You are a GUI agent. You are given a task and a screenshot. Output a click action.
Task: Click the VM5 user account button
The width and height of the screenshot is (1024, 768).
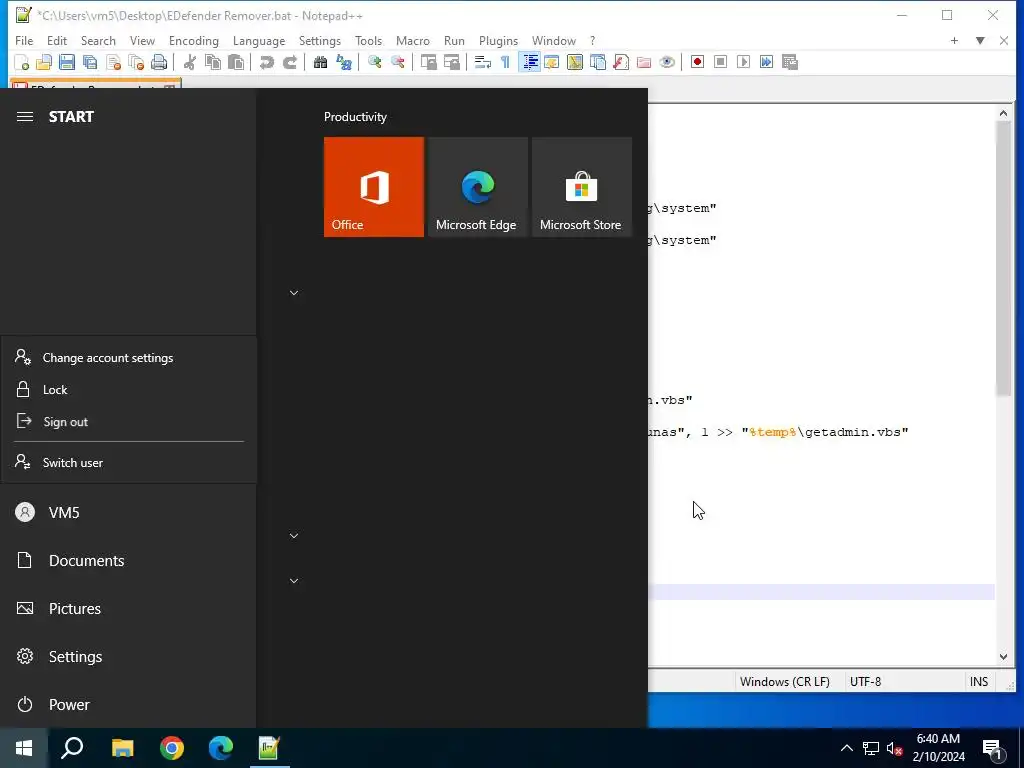pos(129,513)
